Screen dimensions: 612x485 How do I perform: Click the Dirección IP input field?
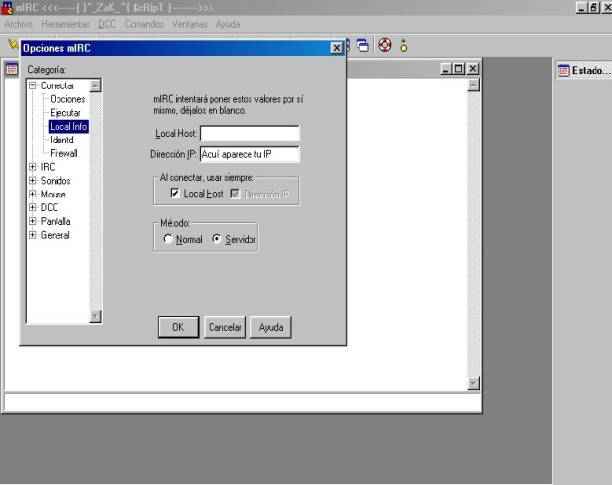click(250, 154)
